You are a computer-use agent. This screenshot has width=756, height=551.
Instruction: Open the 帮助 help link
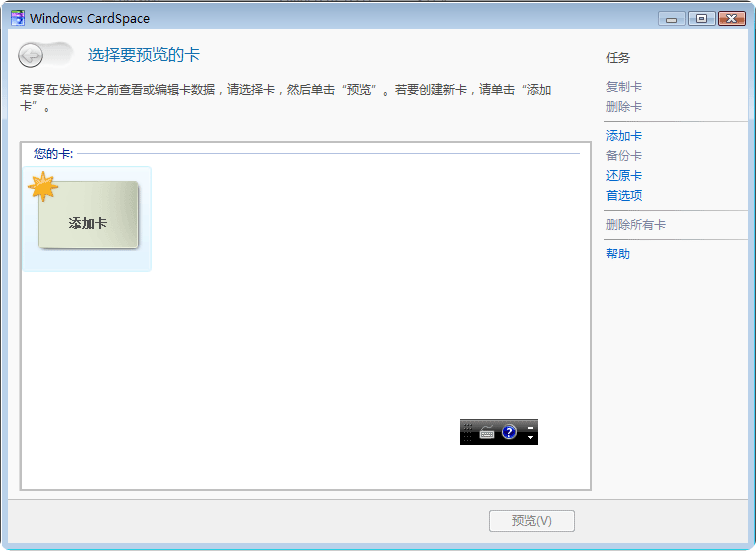tap(618, 254)
